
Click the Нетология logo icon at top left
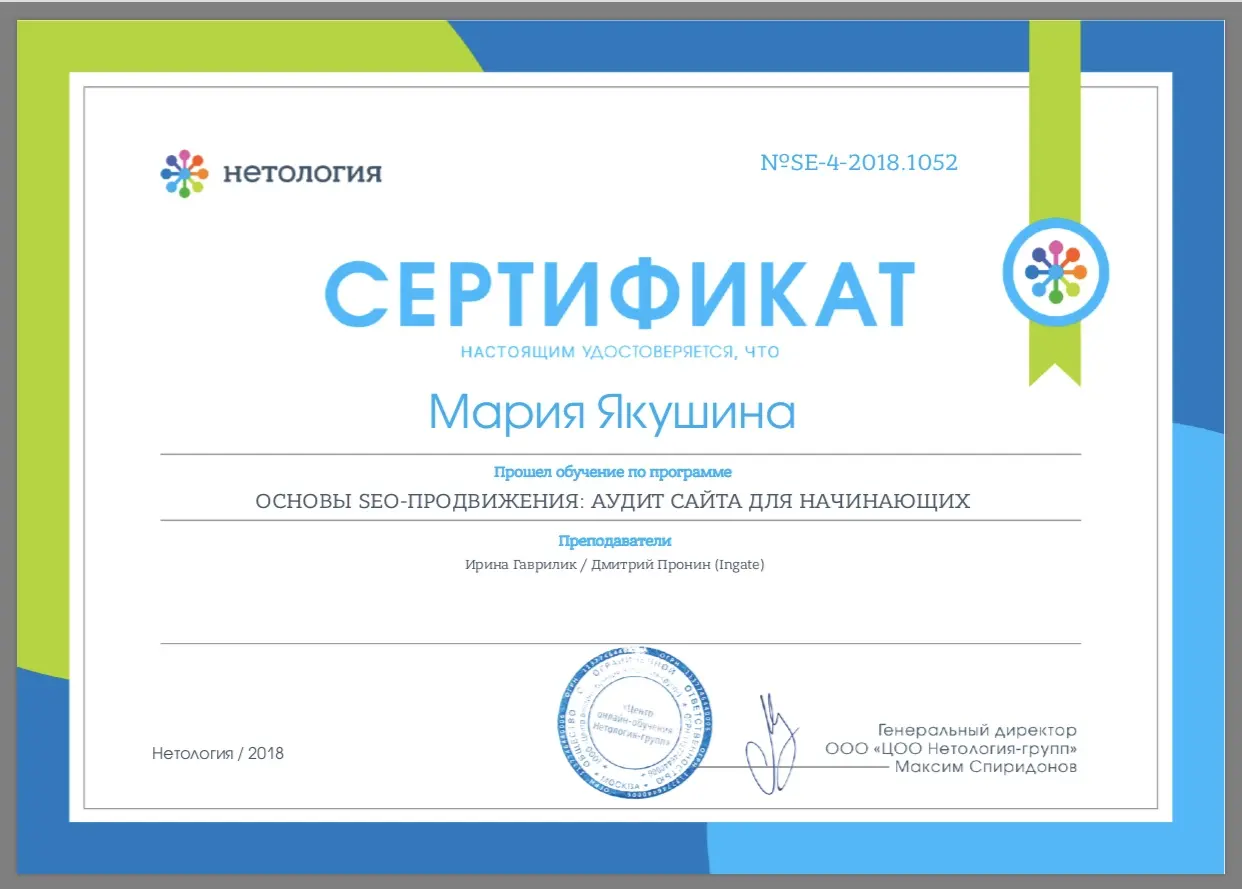point(184,173)
